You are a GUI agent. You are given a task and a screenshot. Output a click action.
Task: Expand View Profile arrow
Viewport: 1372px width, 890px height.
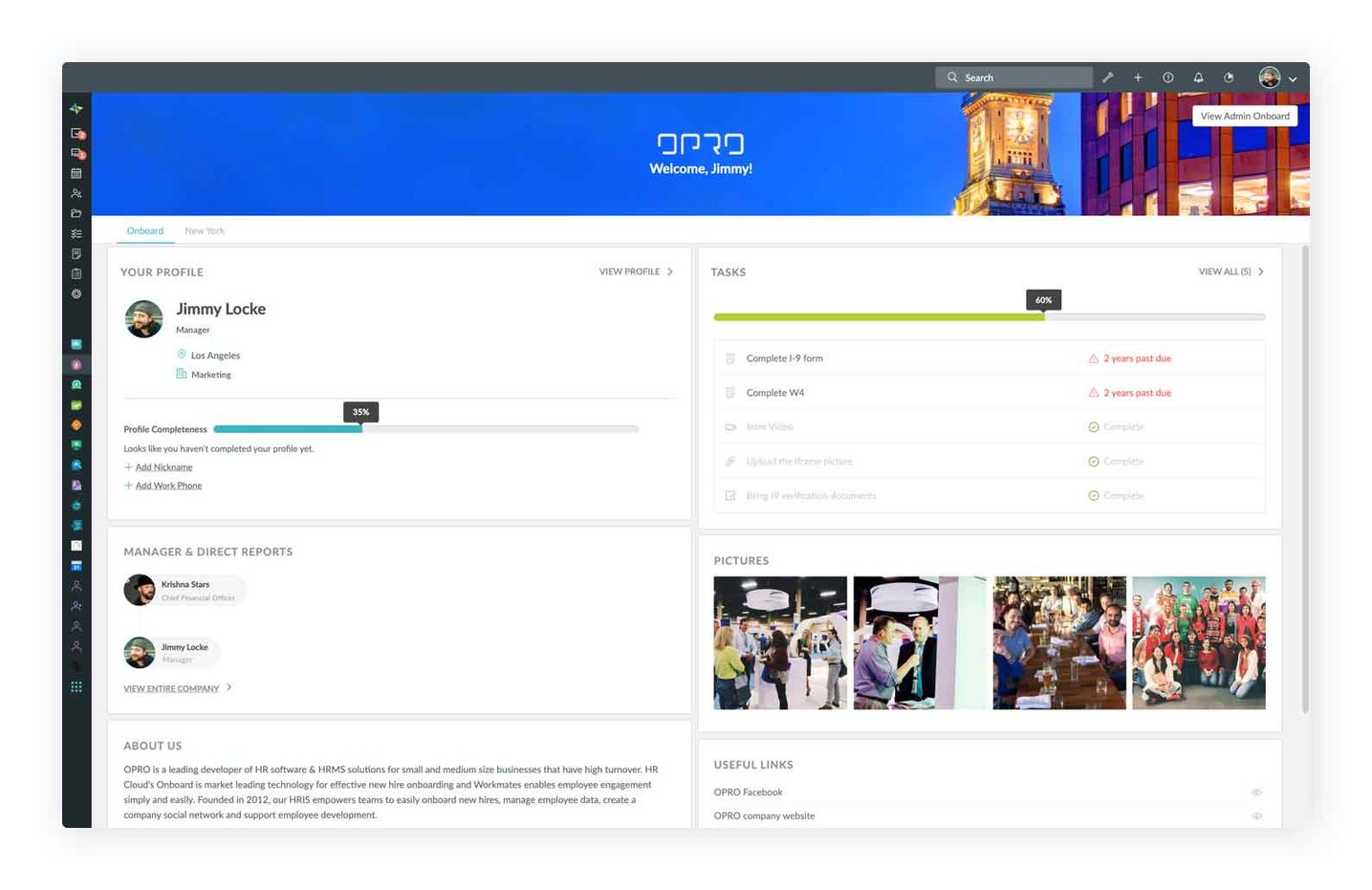tap(670, 271)
